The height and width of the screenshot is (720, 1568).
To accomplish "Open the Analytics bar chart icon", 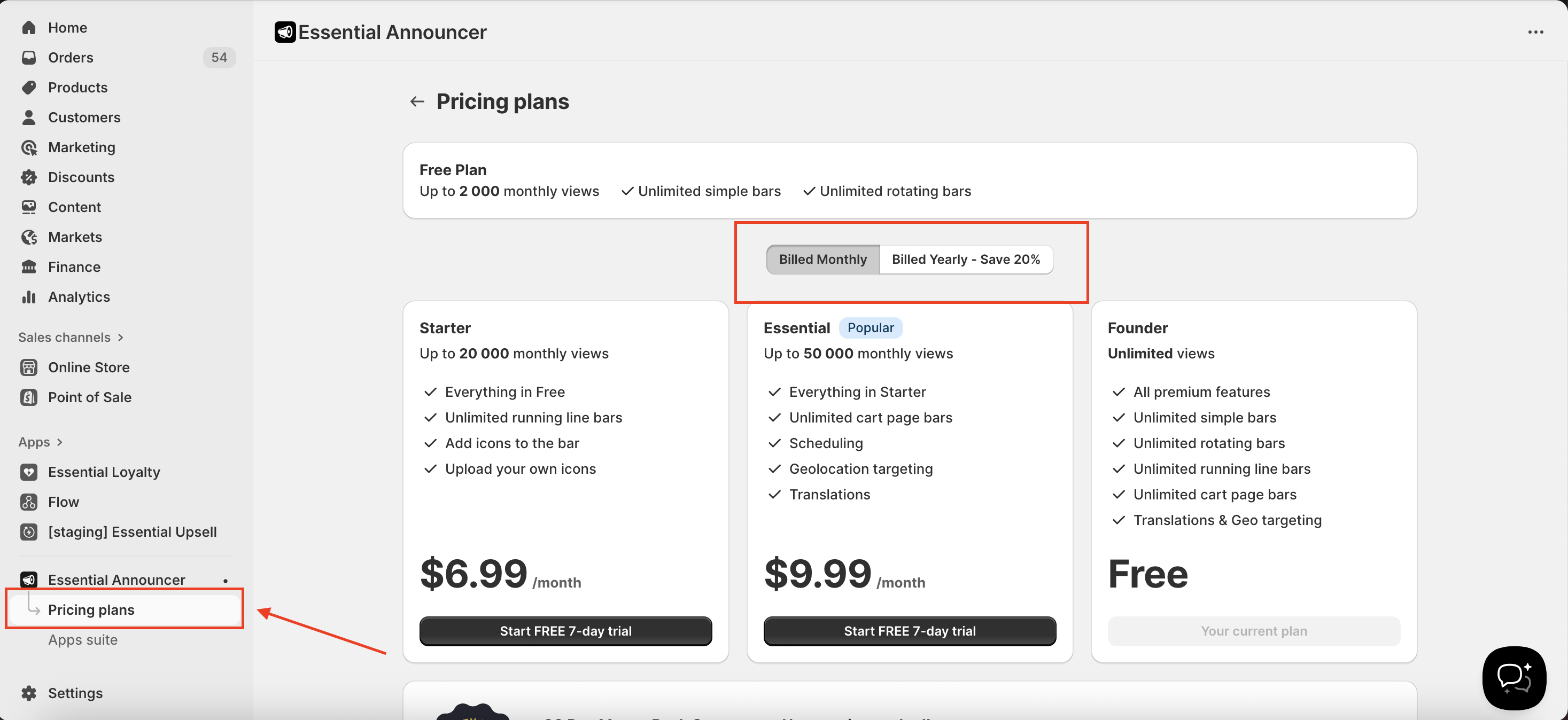I will pyautogui.click(x=29, y=297).
